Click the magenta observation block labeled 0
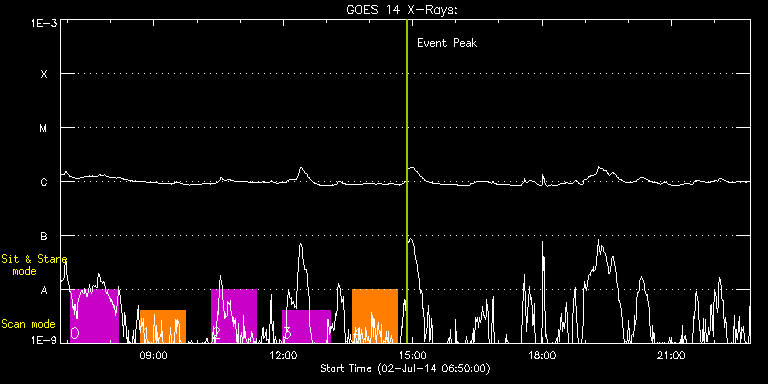This screenshot has height=384, width=768. pyautogui.click(x=94, y=316)
